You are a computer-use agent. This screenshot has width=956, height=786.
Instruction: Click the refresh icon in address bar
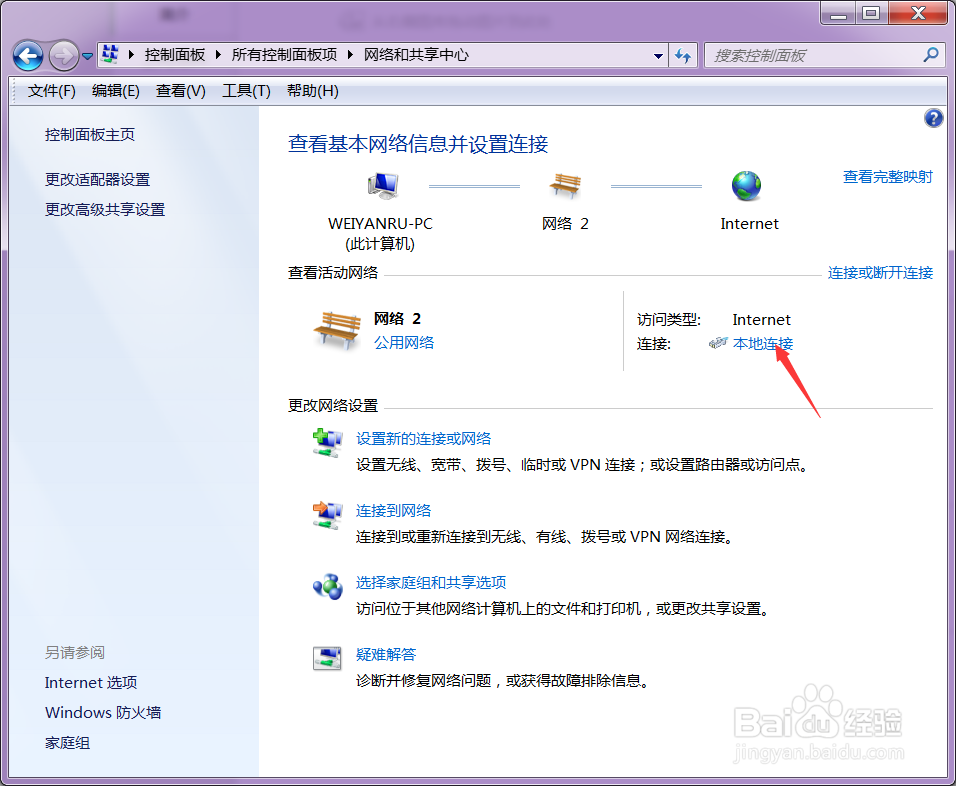click(683, 55)
